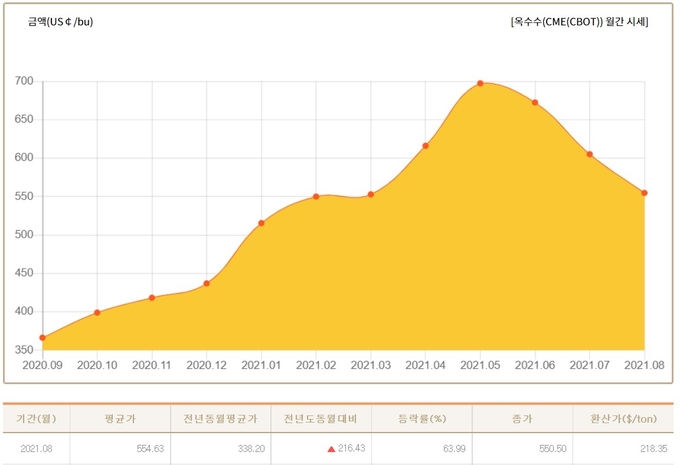The height and width of the screenshot is (465, 680).
Task: Click the 2021.08 data point on chart
Action: point(644,193)
